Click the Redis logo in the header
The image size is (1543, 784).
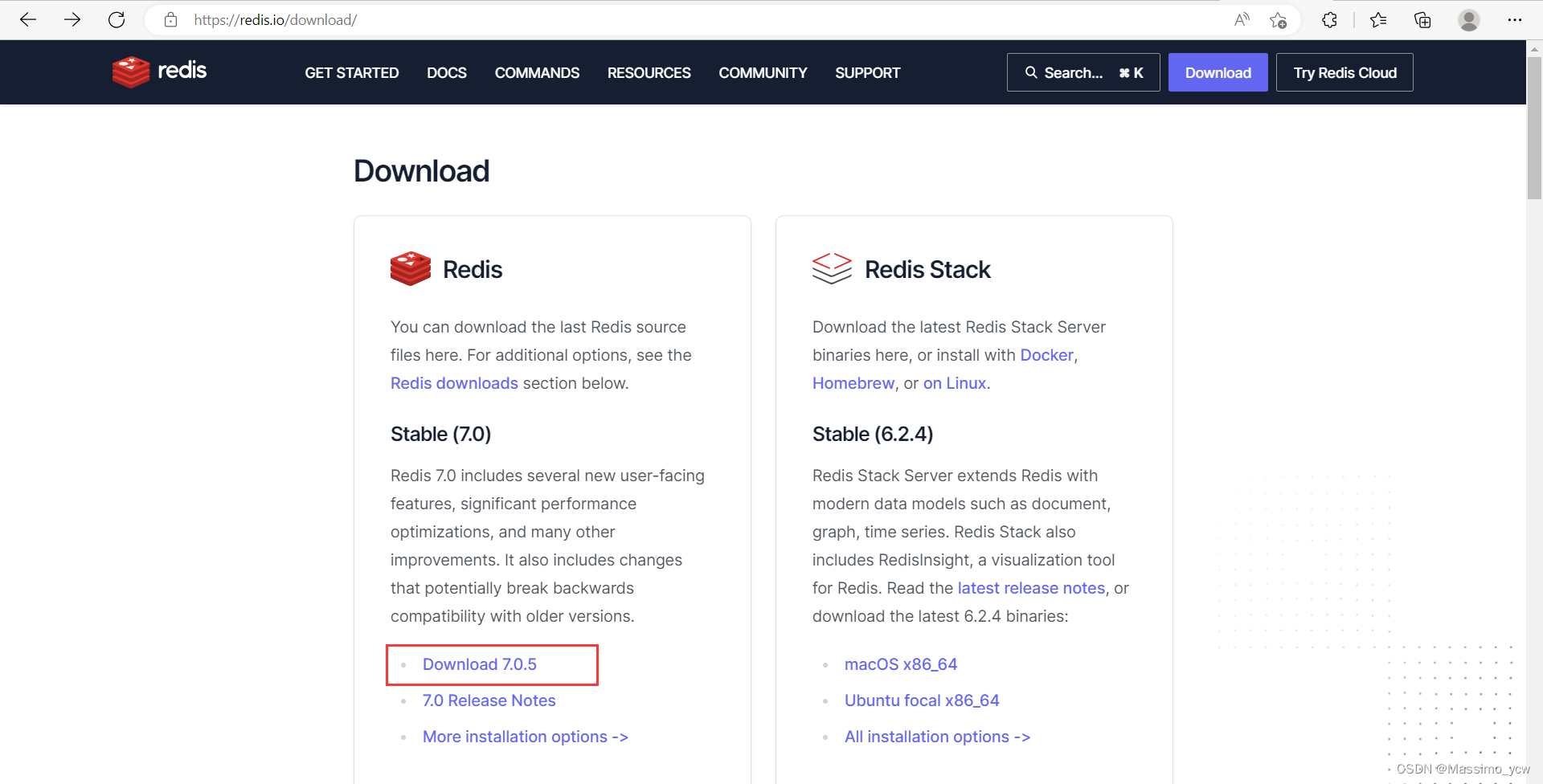[159, 71]
